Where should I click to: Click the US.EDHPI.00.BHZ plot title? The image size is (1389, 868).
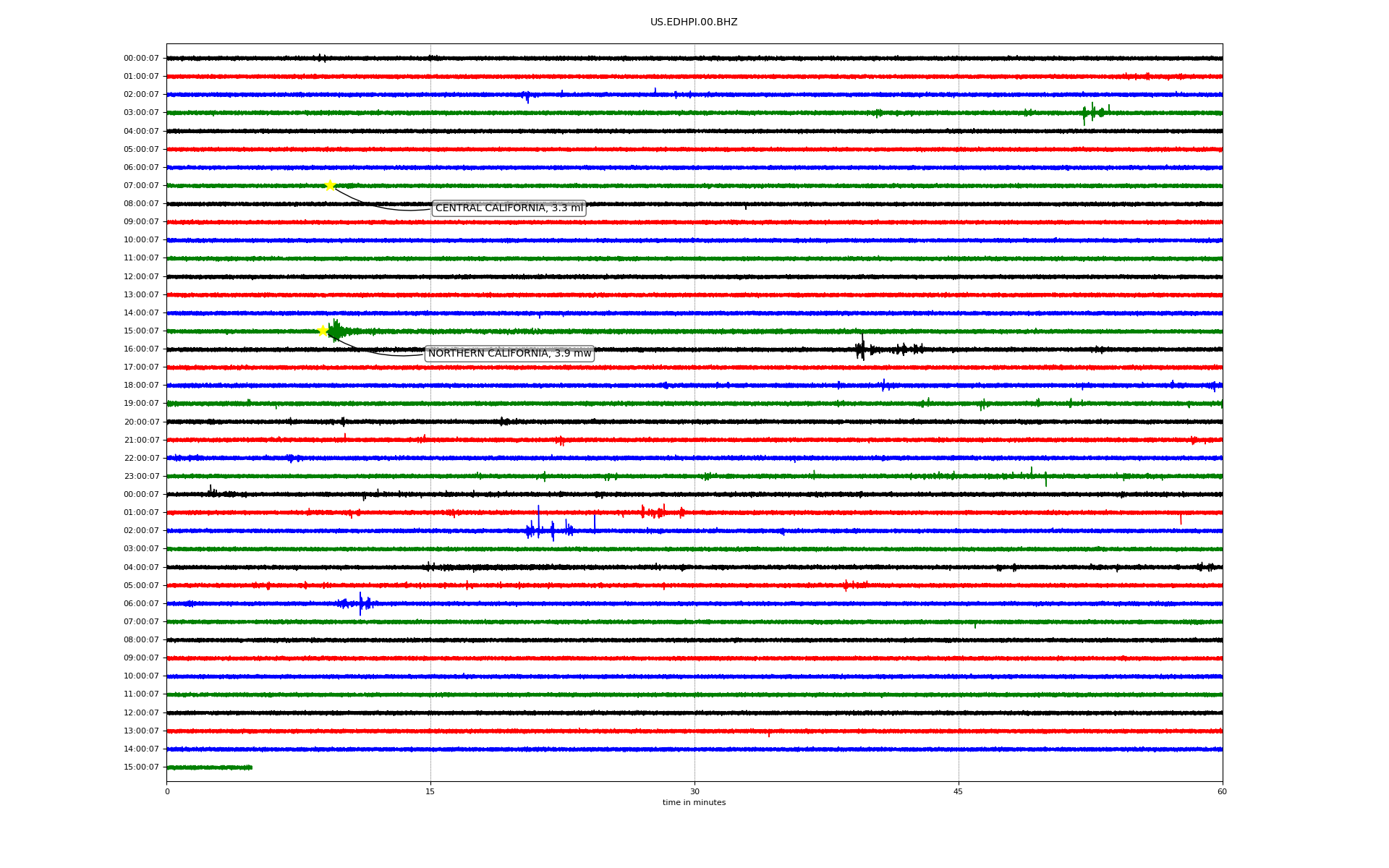(693, 22)
